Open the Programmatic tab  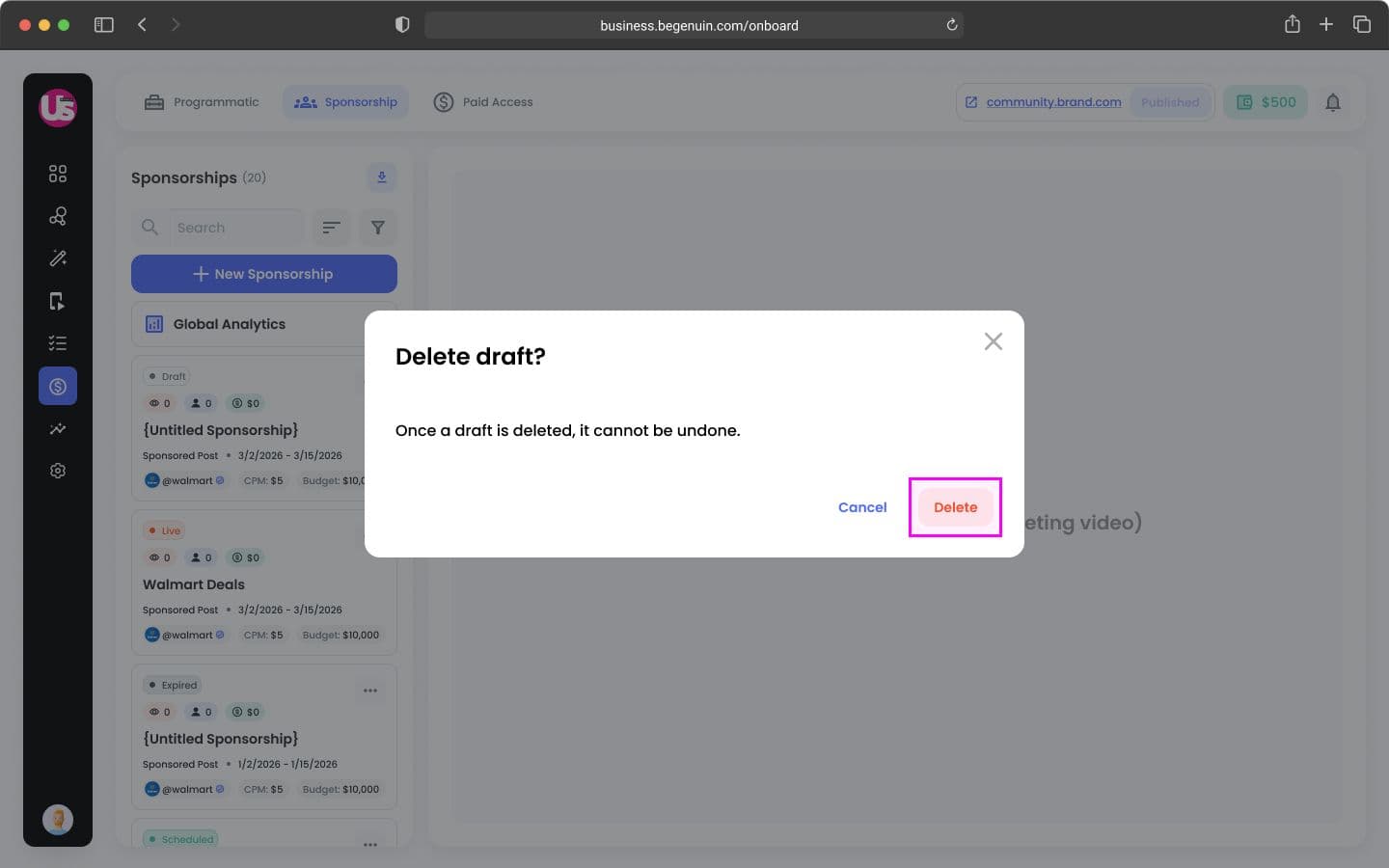(202, 102)
